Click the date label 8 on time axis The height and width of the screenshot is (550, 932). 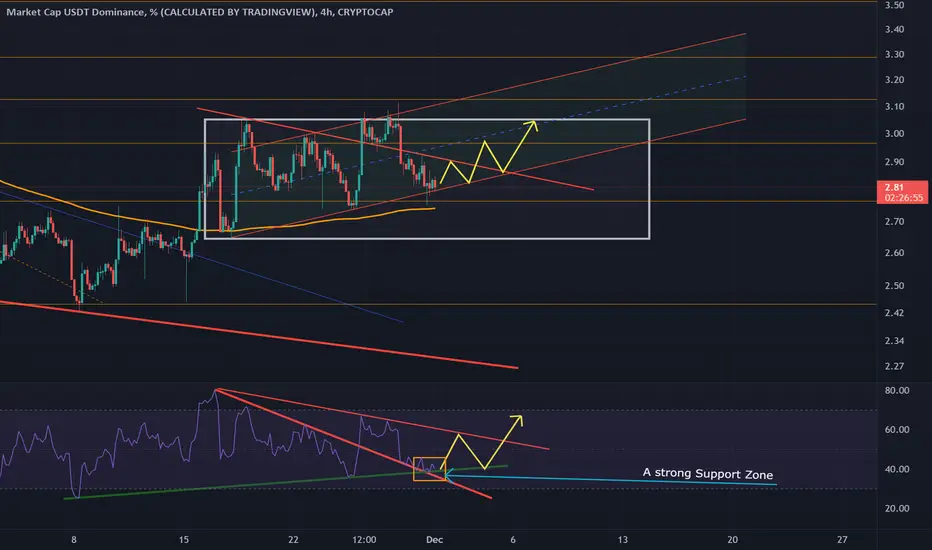click(x=74, y=540)
